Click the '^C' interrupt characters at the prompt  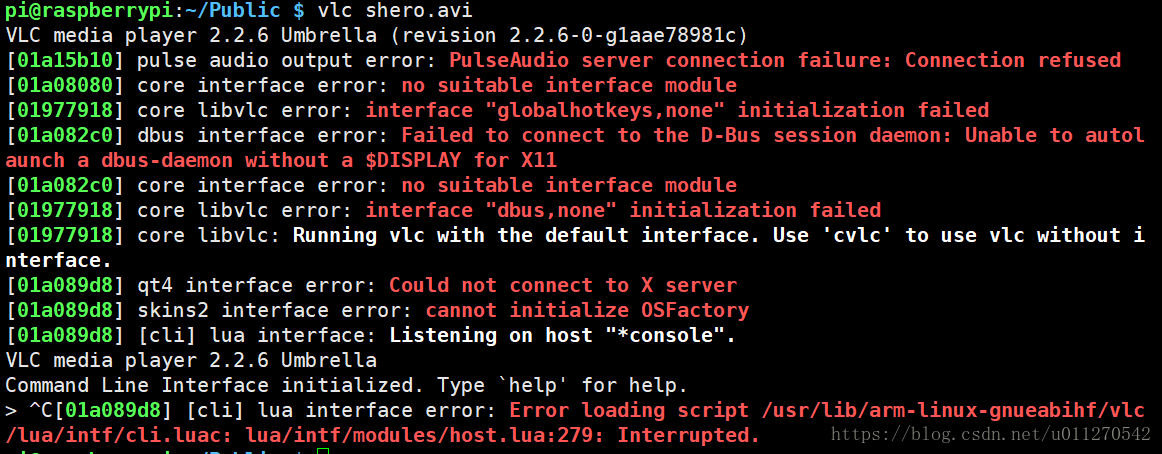coord(41,411)
